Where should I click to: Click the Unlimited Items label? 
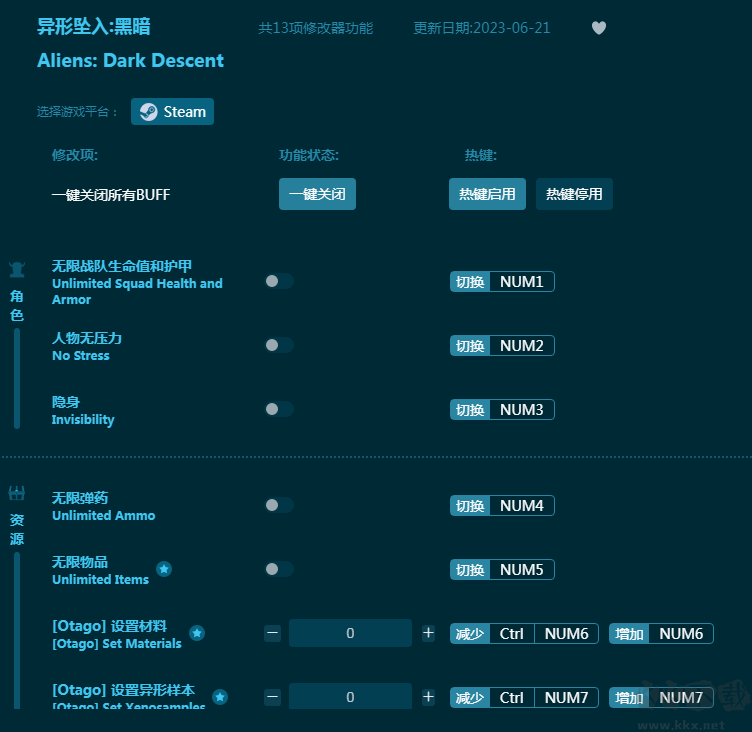pyautogui.click(x=100, y=579)
